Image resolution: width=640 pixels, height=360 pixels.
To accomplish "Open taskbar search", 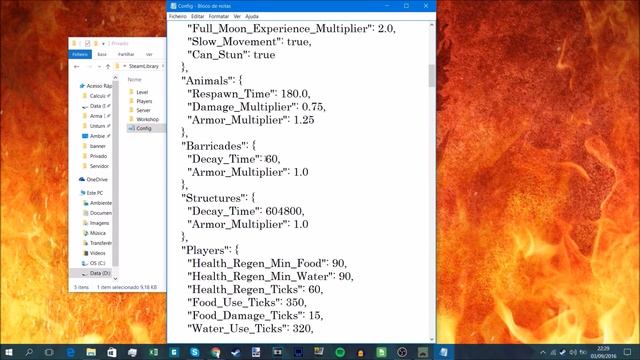I will 29,352.
